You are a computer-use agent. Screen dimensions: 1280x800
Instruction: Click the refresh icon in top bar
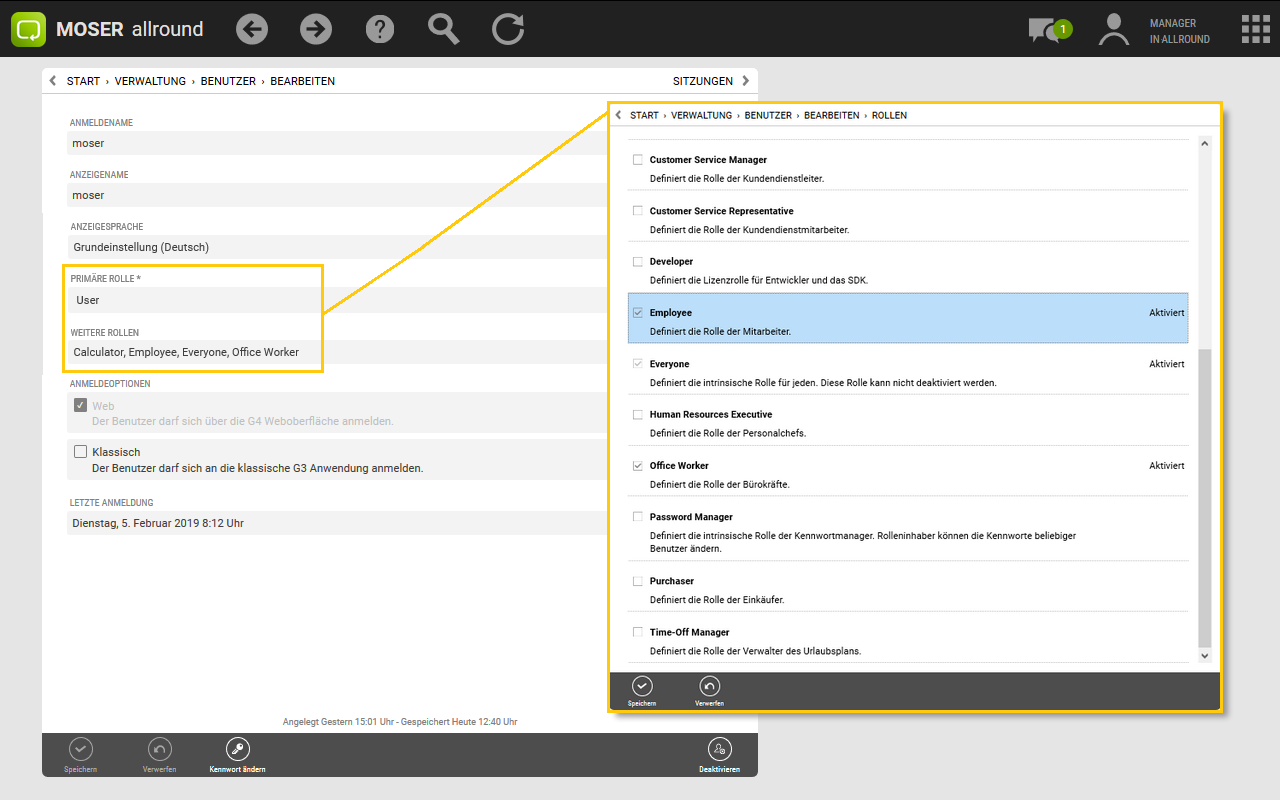click(508, 29)
